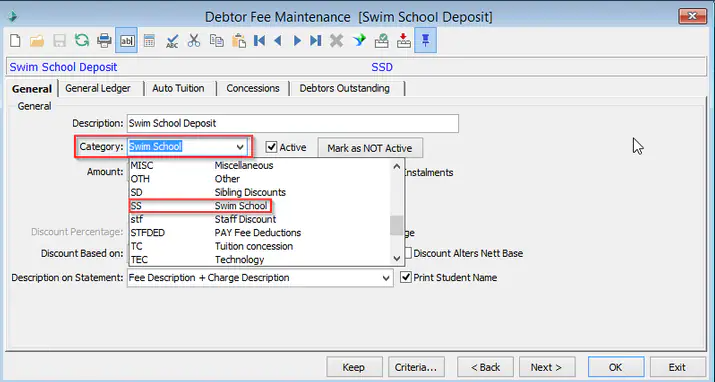Viewport: 715px width, 382px height.
Task: Go to the next record arrow
Action: (x=297, y=41)
